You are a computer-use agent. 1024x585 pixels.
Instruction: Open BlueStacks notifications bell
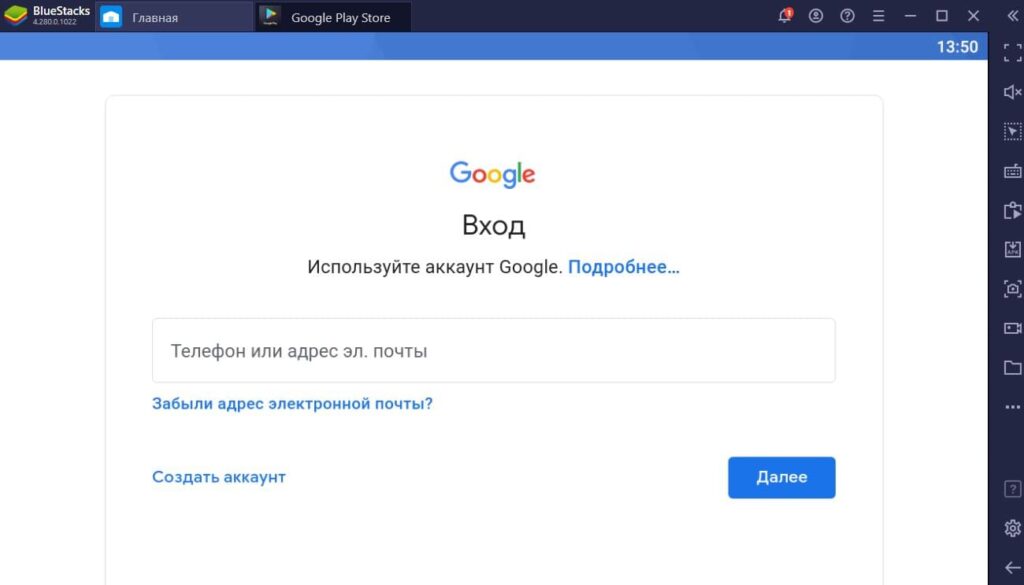[x=785, y=16]
